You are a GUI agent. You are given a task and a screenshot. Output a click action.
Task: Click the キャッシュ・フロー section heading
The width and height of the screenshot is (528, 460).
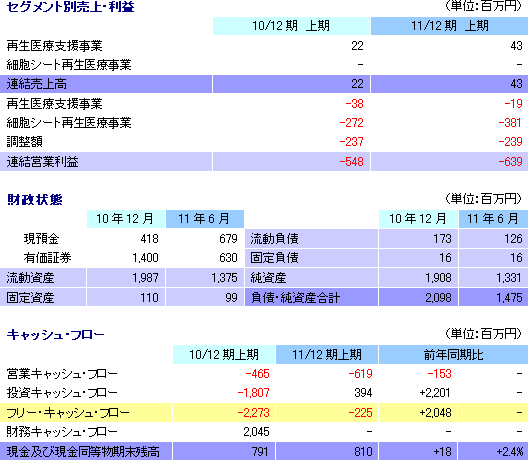click(x=56, y=335)
